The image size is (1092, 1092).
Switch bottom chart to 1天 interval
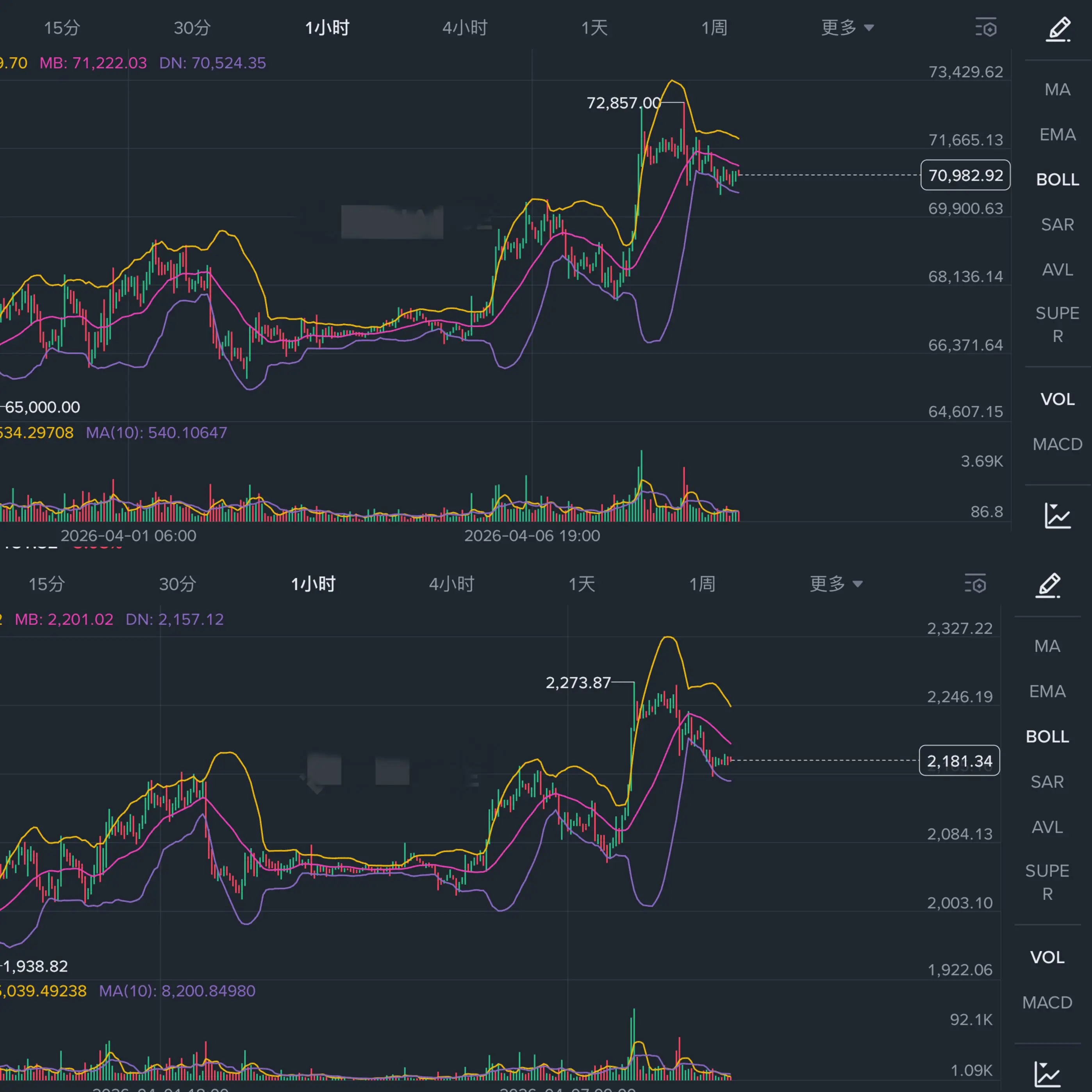582,584
